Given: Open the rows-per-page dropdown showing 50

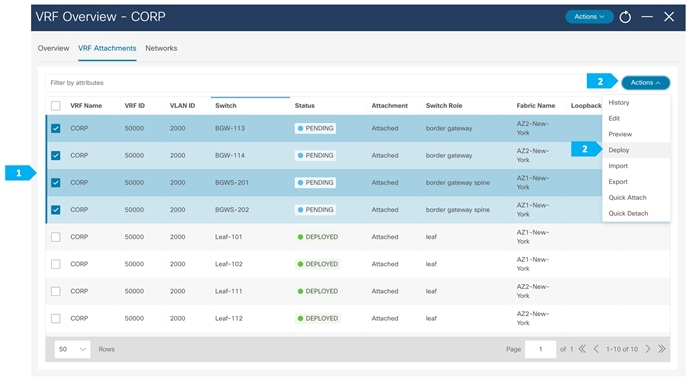Looking at the screenshot, I should click(x=72, y=349).
